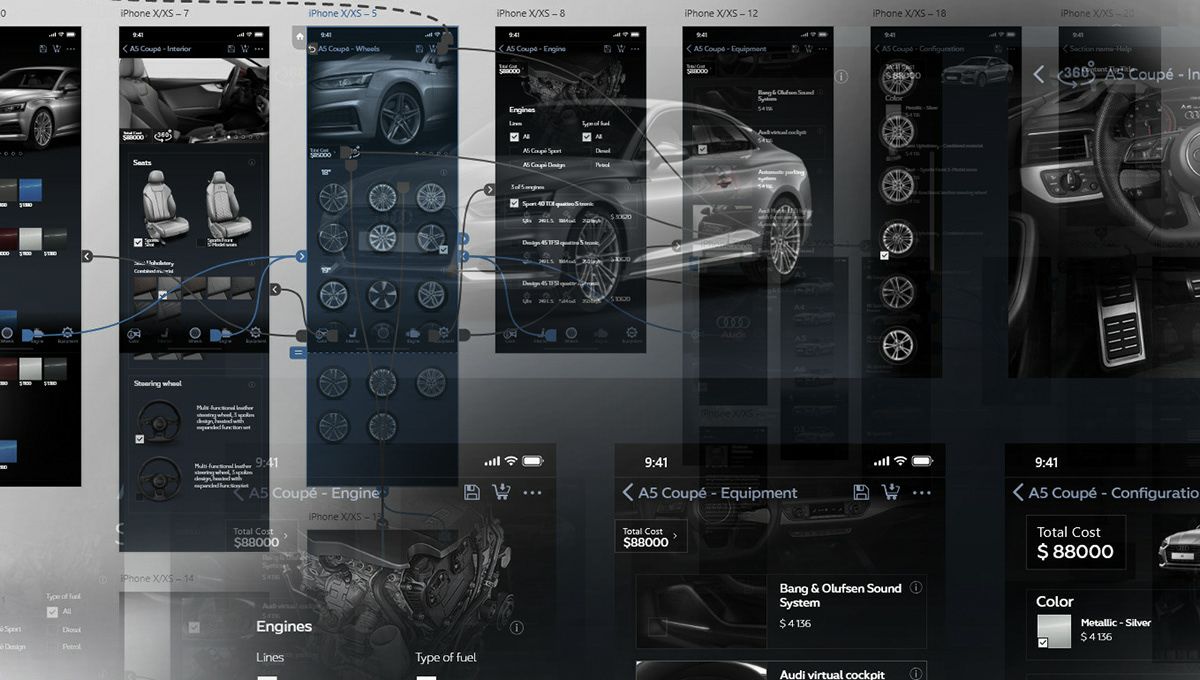Image resolution: width=1200 pixels, height=680 pixels.
Task: Toggle the checkbox in small Equipment artboard
Action: pyautogui.click(x=702, y=150)
